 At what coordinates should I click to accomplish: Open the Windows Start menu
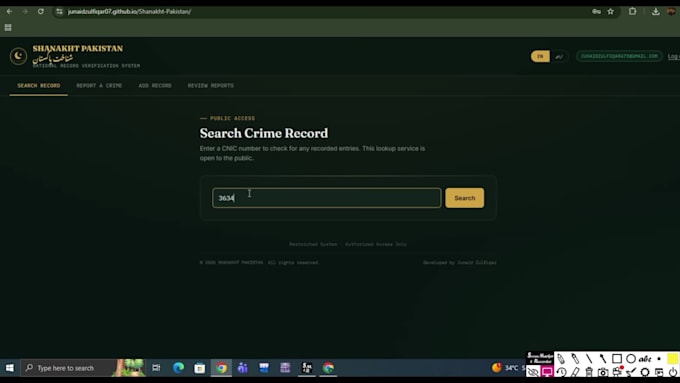(x=10, y=368)
